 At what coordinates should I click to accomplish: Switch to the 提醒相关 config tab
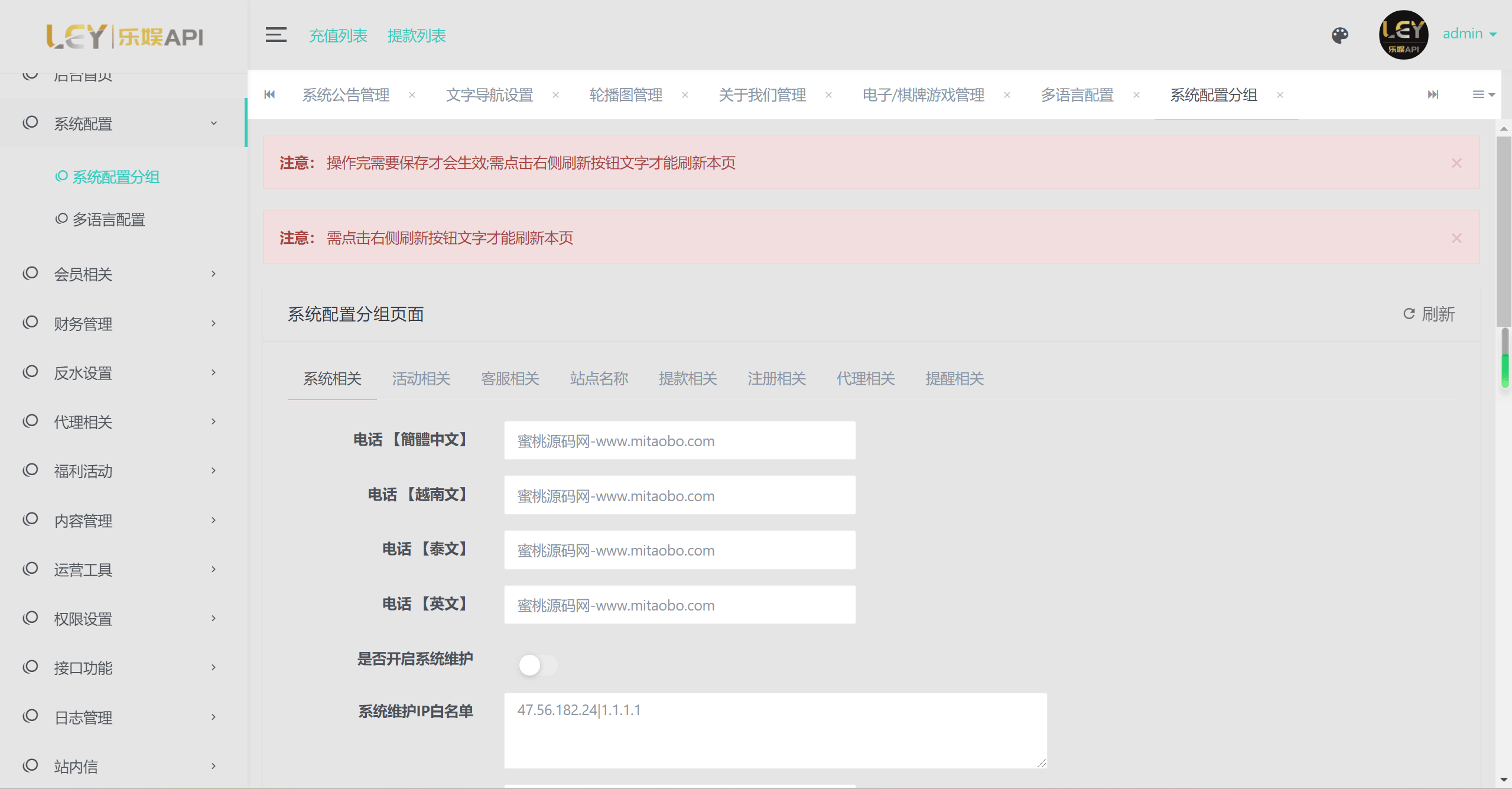954,378
